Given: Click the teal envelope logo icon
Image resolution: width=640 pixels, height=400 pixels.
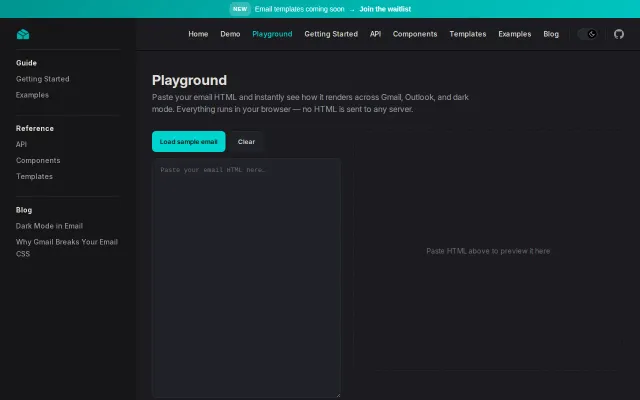Looking at the screenshot, I should pos(23,34).
